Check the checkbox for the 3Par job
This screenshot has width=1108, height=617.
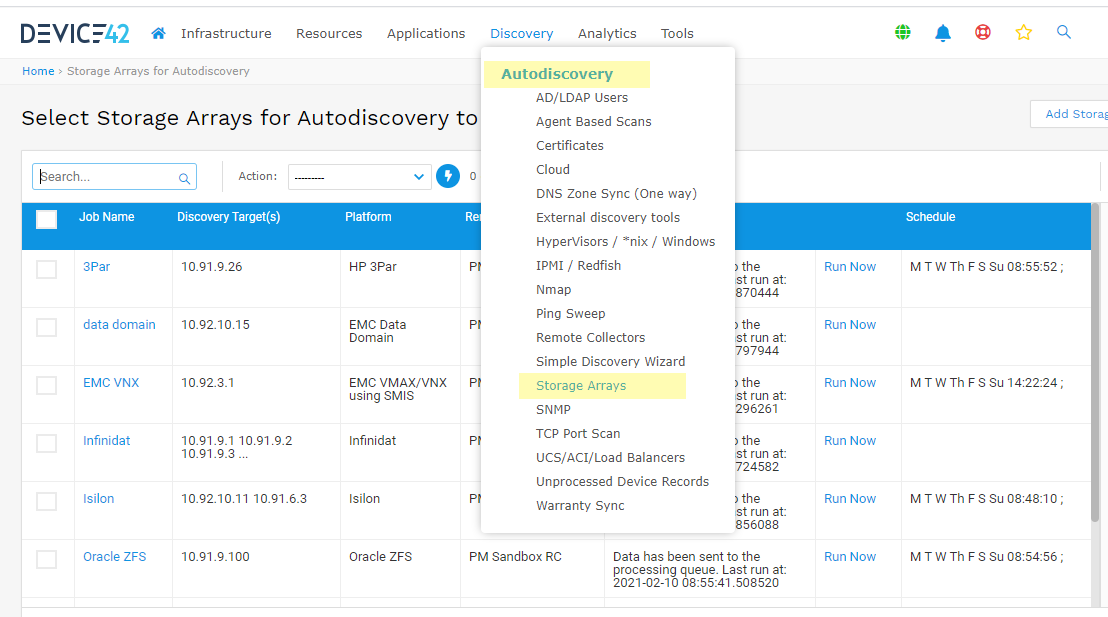[47, 269]
